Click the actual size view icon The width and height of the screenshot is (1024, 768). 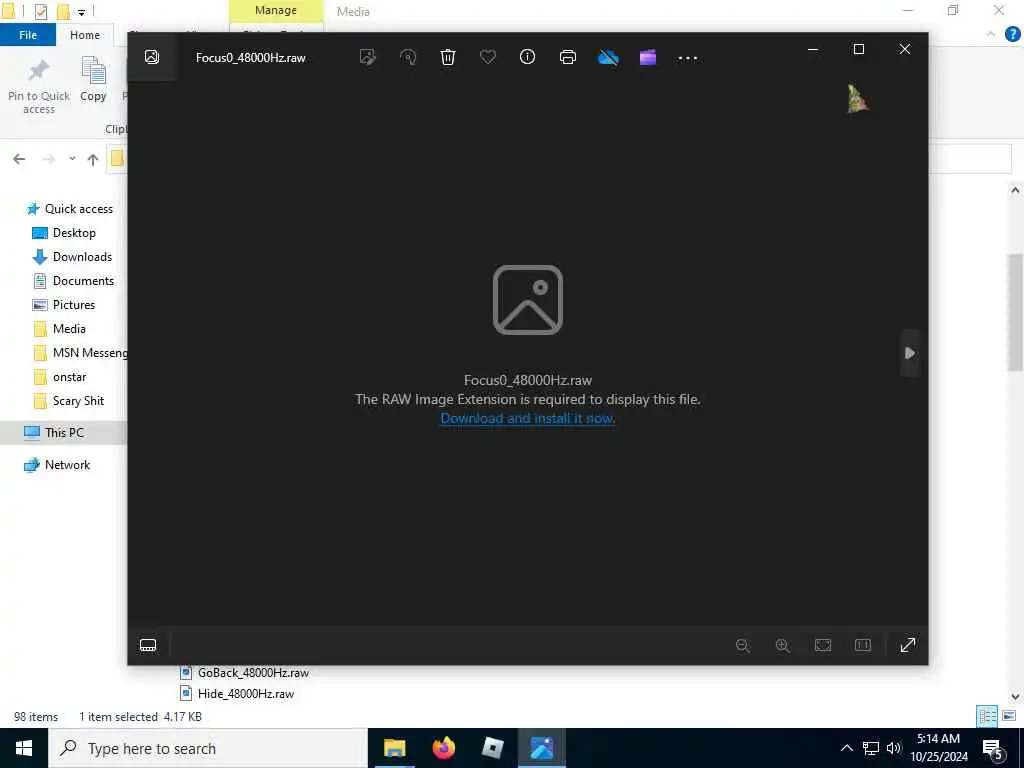tap(863, 646)
